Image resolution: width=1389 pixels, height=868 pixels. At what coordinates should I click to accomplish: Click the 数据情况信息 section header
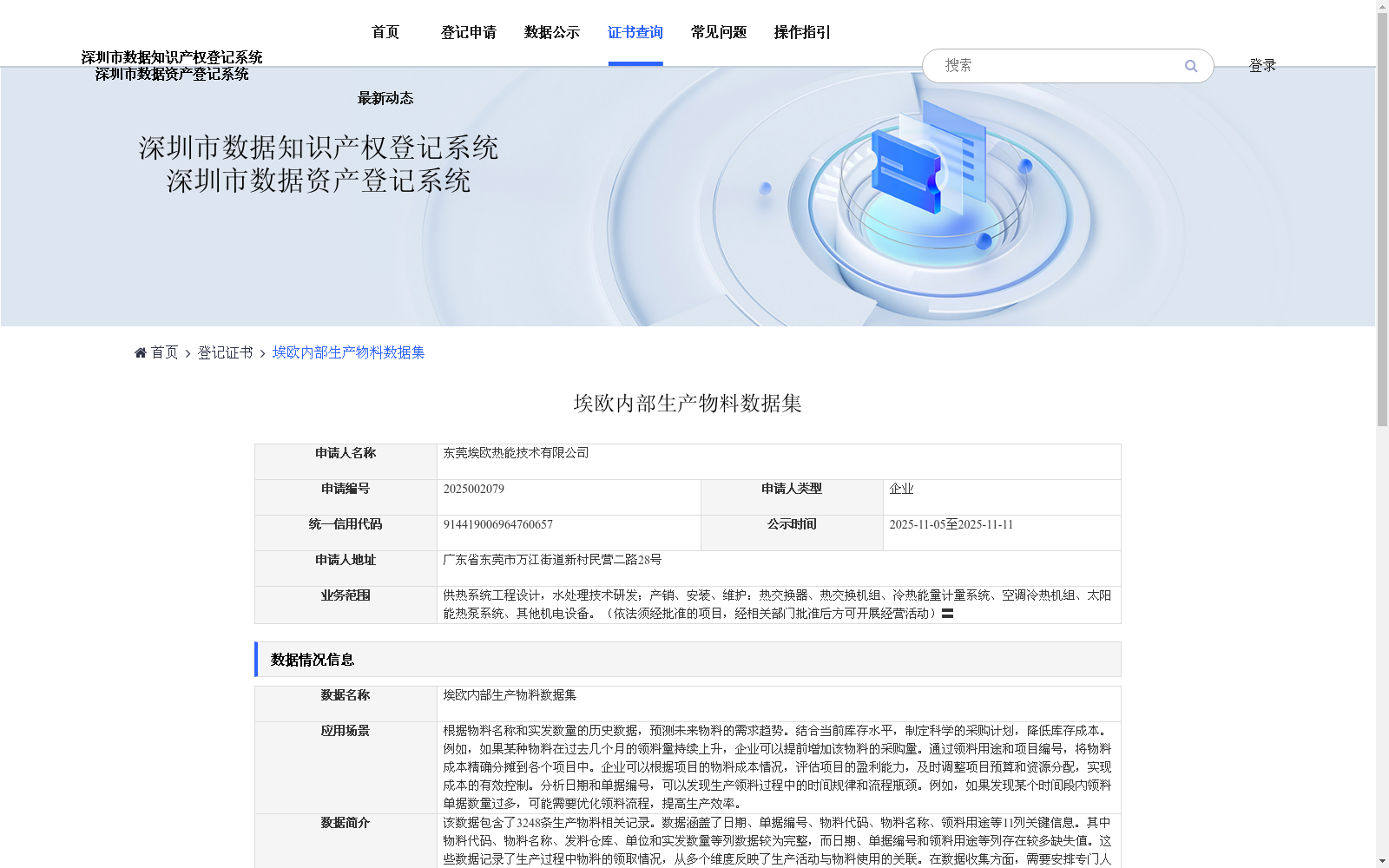[x=688, y=660]
